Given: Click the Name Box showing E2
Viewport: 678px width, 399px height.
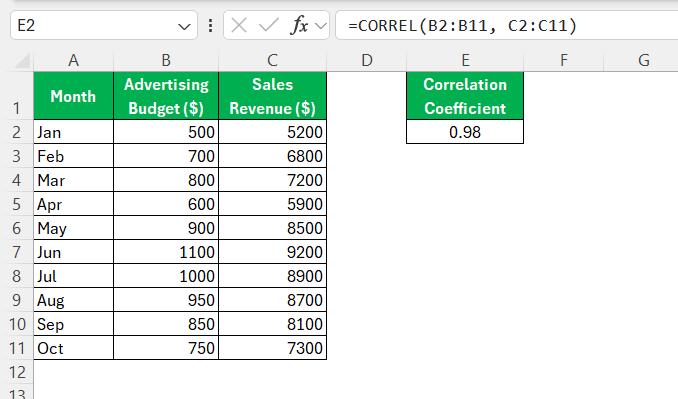Looking at the screenshot, I should (x=104, y=26).
